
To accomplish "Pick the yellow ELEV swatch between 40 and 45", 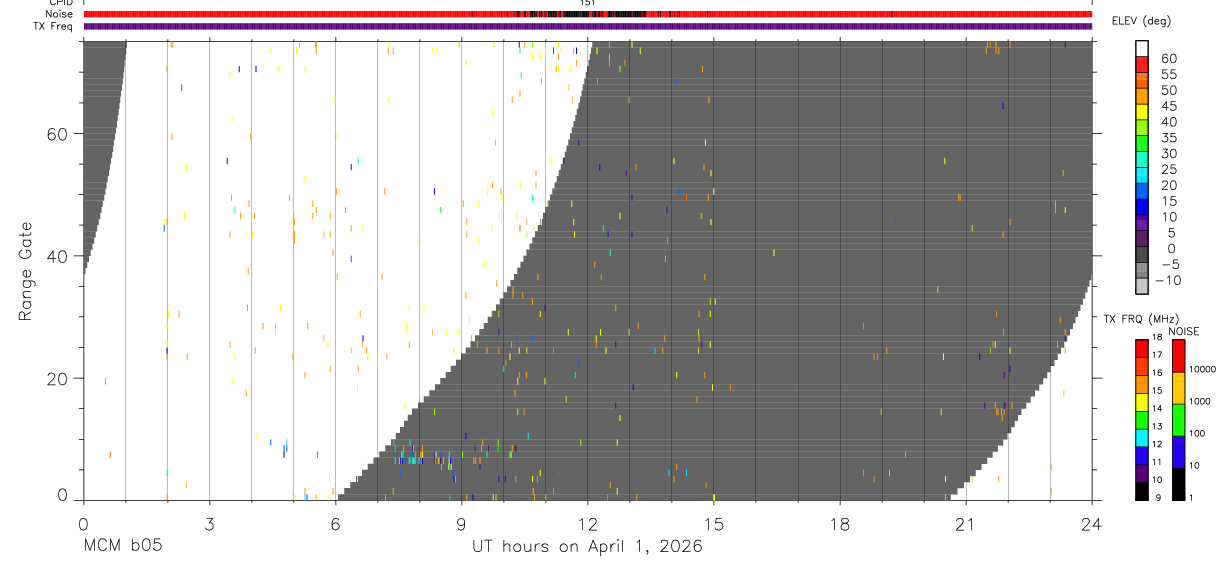I will [1142, 113].
